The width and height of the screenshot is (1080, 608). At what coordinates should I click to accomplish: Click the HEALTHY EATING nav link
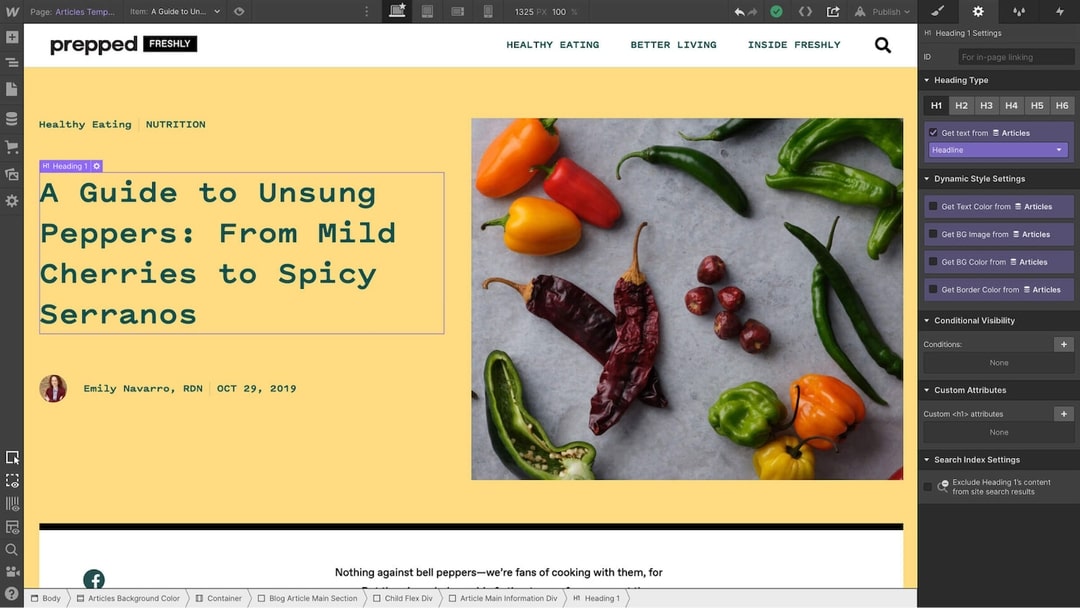[552, 45]
